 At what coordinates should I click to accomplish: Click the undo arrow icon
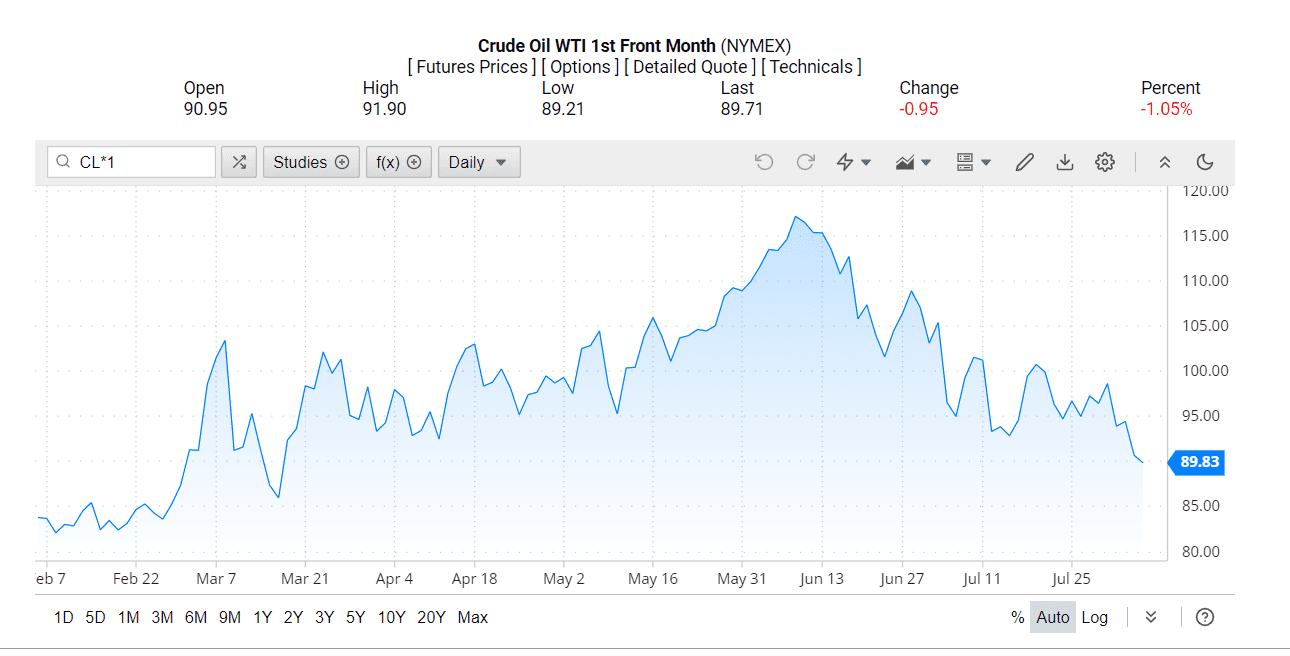tap(764, 162)
